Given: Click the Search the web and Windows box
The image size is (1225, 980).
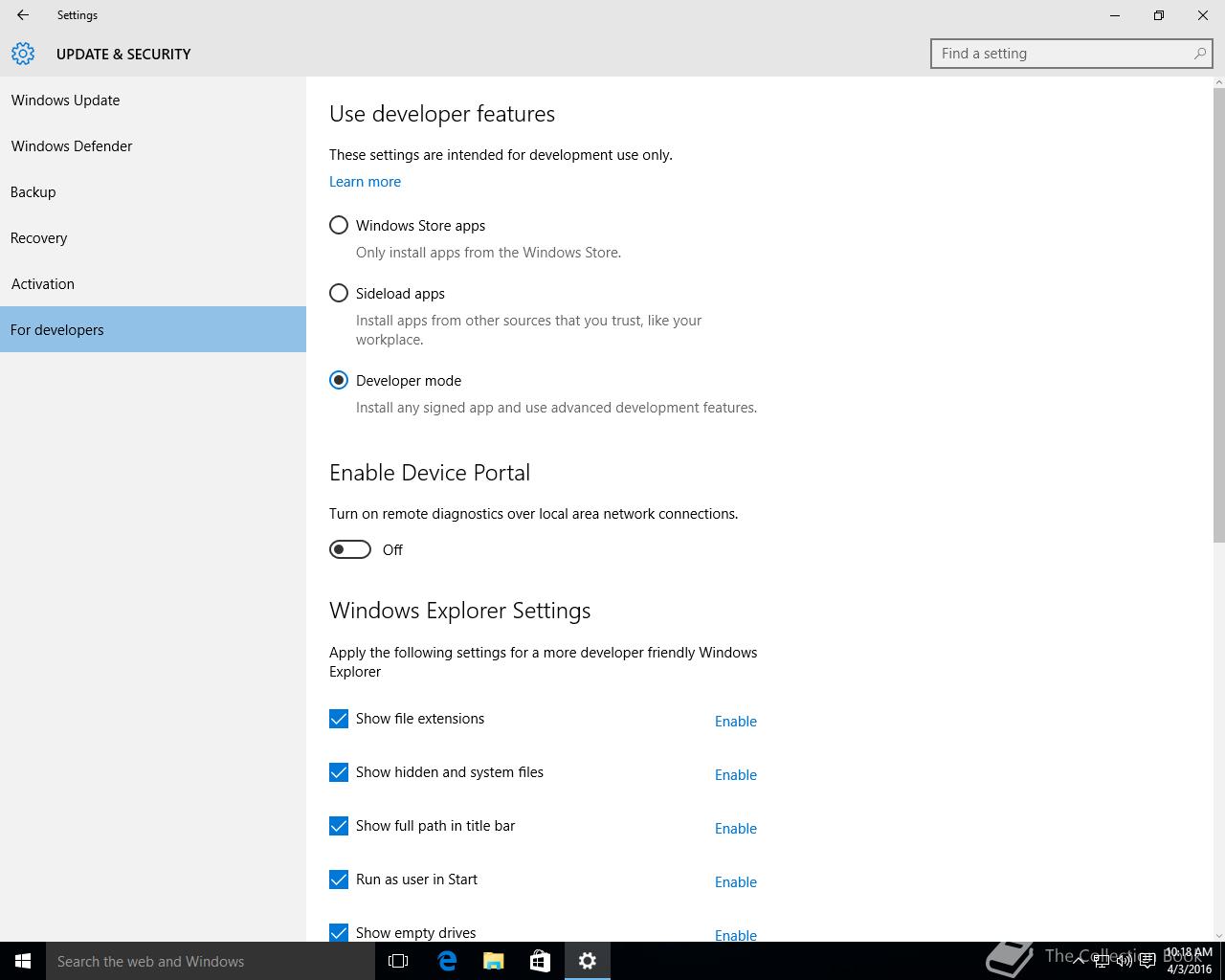Looking at the screenshot, I should tap(211, 961).
